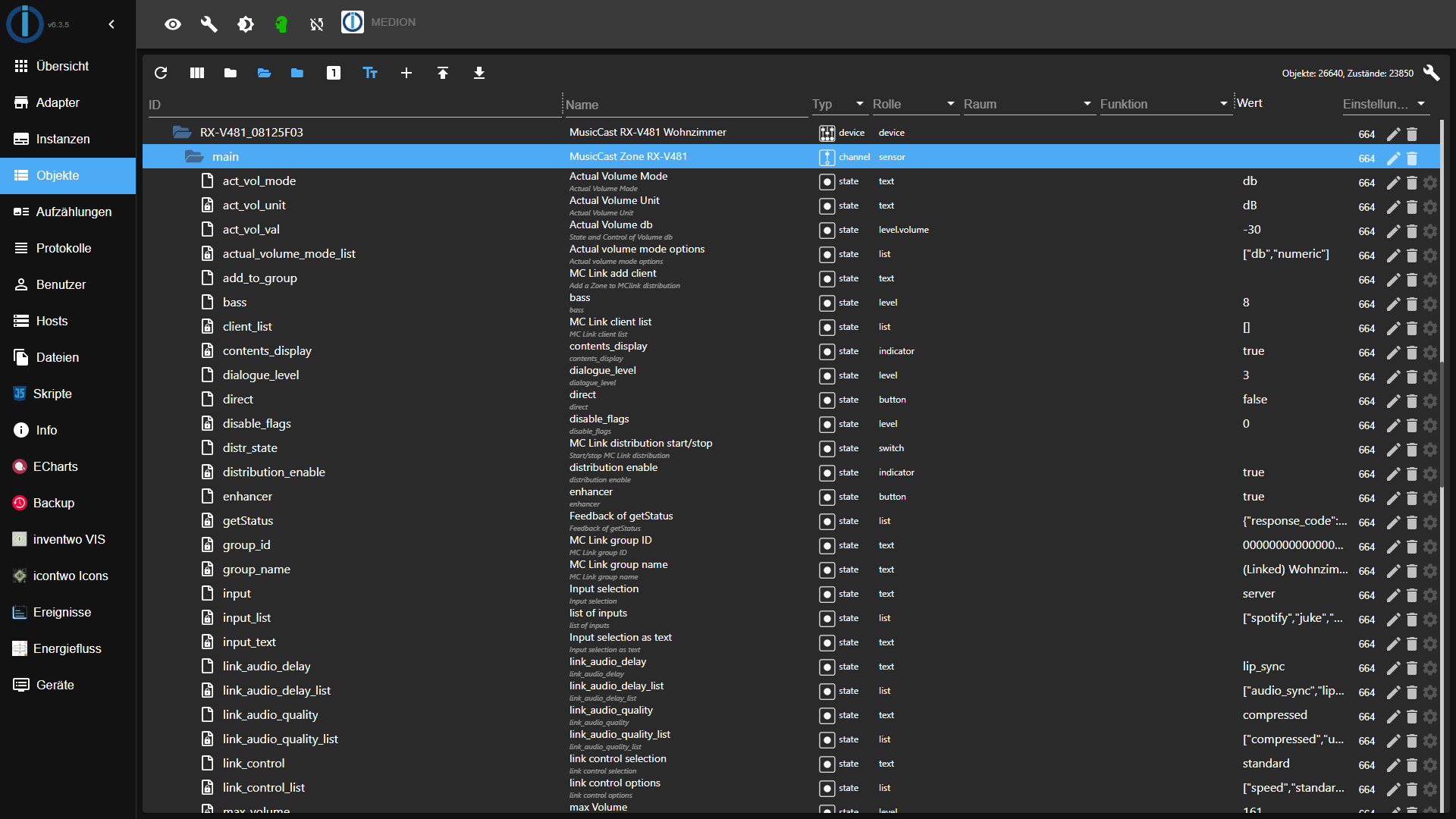
Task: Open the Übersicht menu item
Action: point(68,66)
